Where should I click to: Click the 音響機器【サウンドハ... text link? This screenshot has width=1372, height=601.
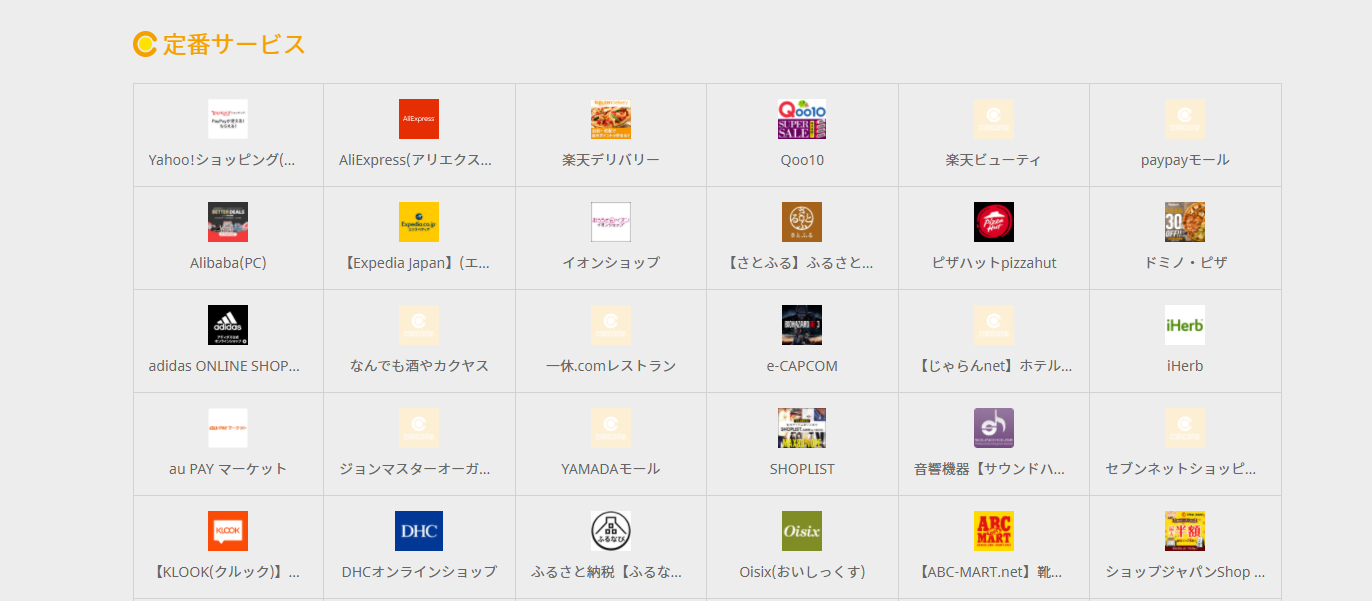[990, 469]
